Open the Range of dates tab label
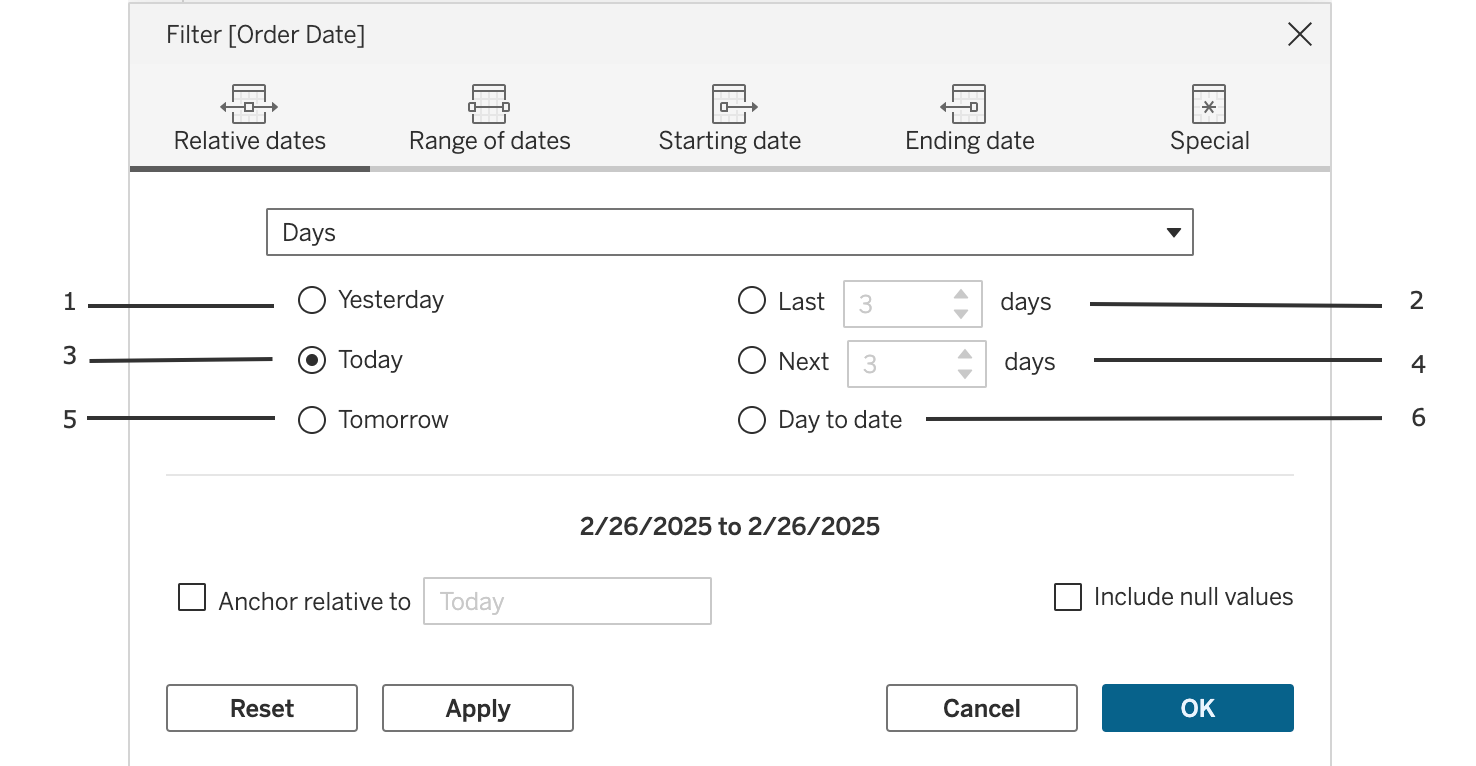The height and width of the screenshot is (766, 1476). coord(490,141)
